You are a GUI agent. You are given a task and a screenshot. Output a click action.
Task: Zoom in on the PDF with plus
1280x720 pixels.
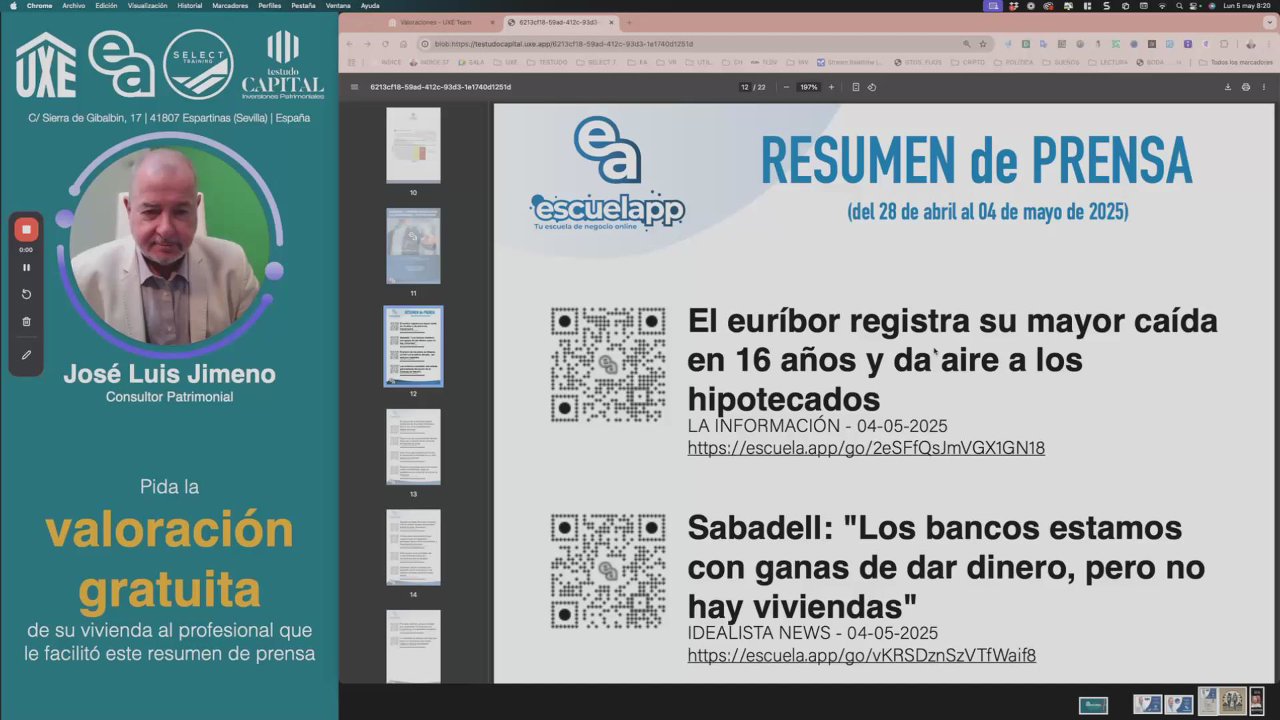(831, 87)
